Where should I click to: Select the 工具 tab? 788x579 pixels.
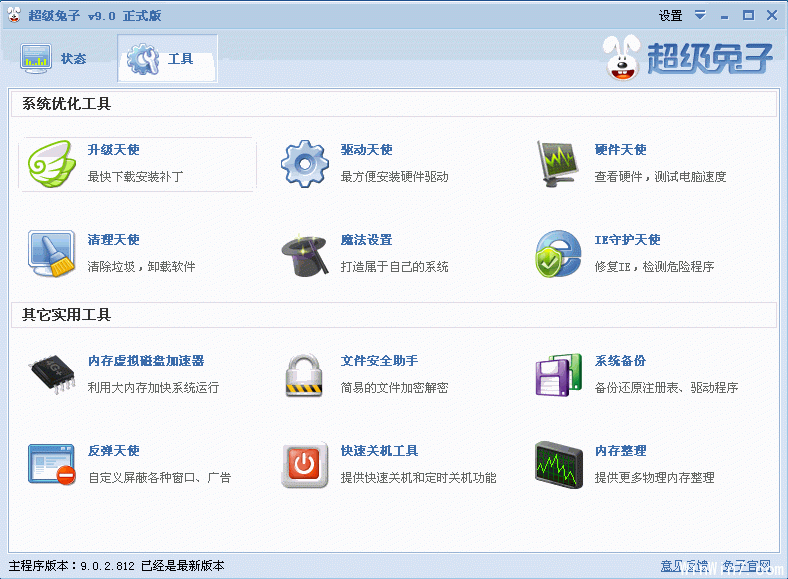point(167,58)
